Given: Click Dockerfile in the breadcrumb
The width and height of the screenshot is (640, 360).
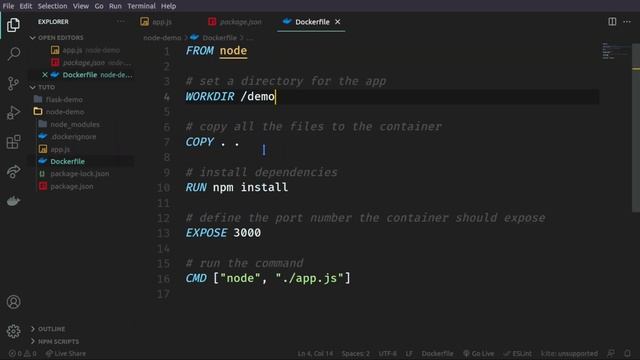Looking at the screenshot, I should click(219, 38).
